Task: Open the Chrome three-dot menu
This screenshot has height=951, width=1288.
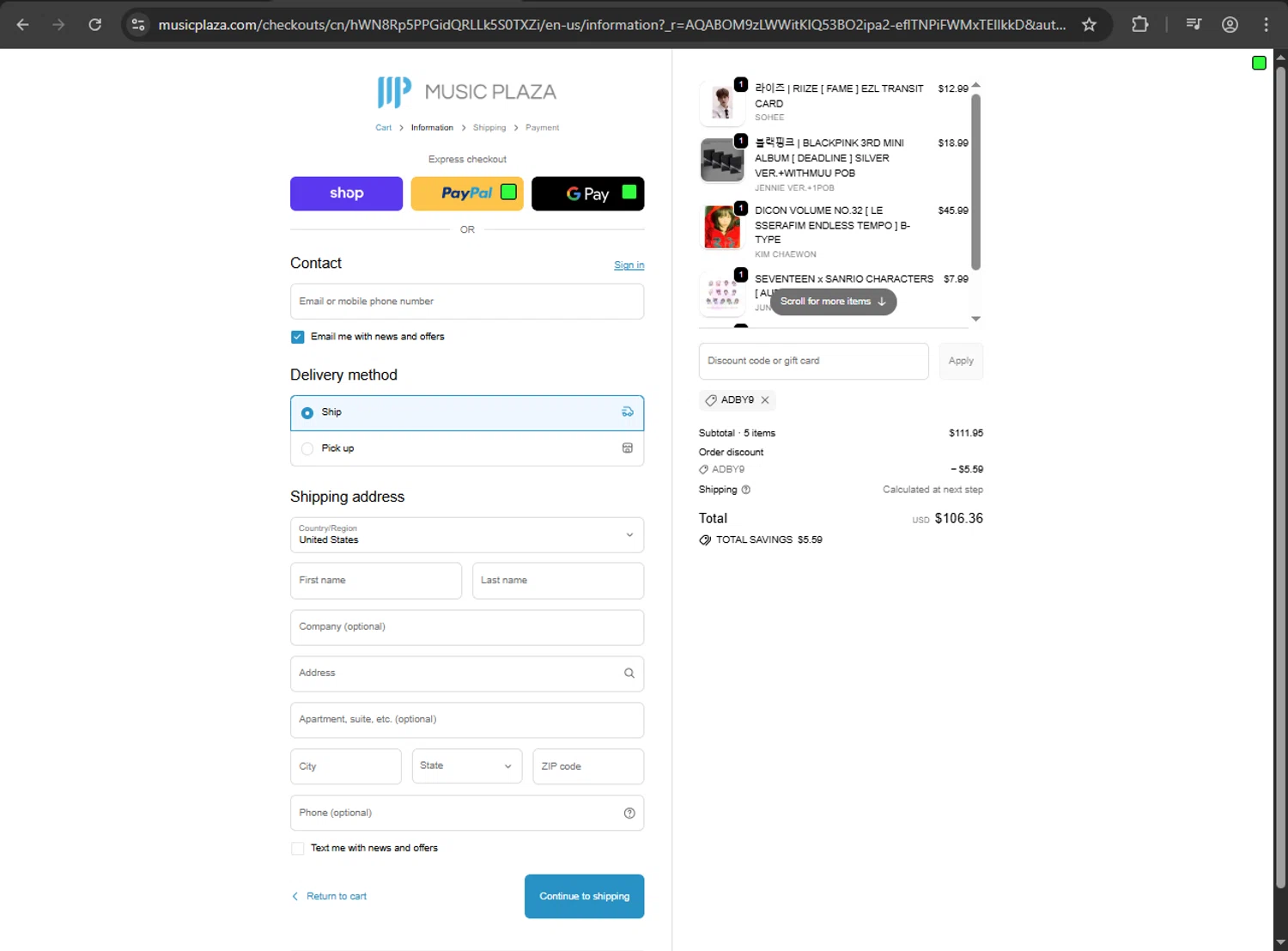Action: [1266, 24]
